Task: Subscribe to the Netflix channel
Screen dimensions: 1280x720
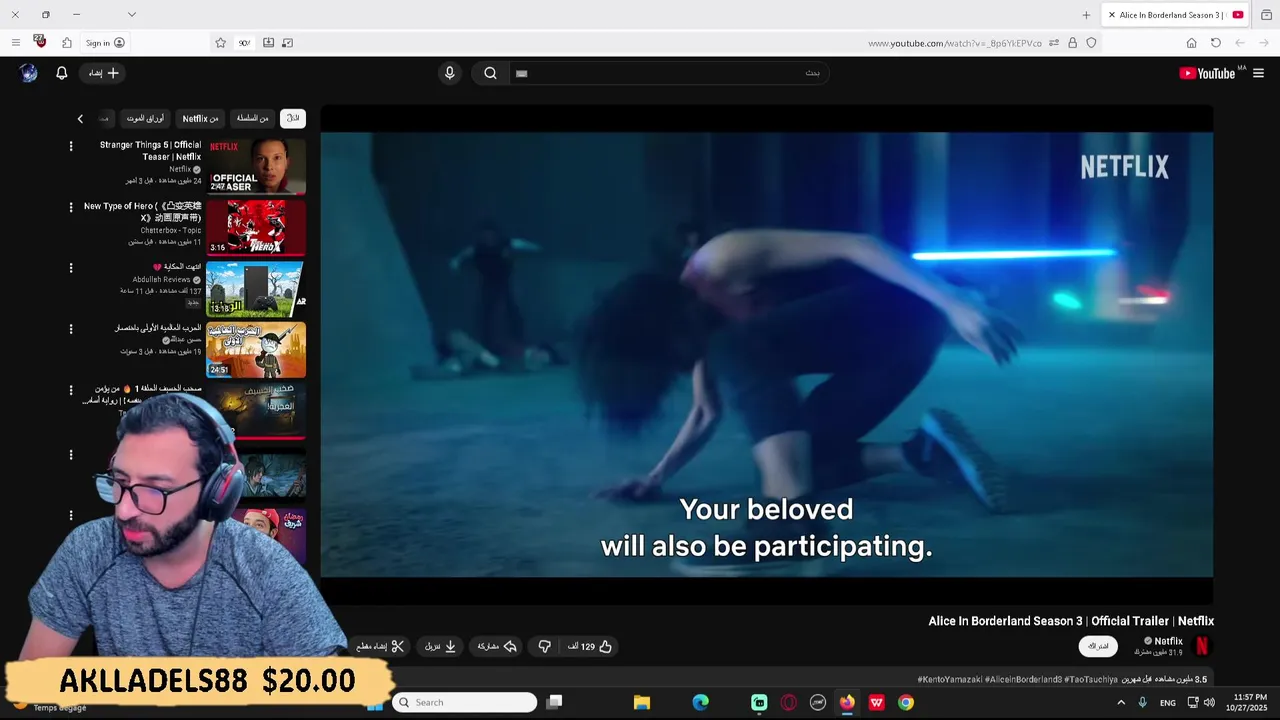Action: (1098, 646)
